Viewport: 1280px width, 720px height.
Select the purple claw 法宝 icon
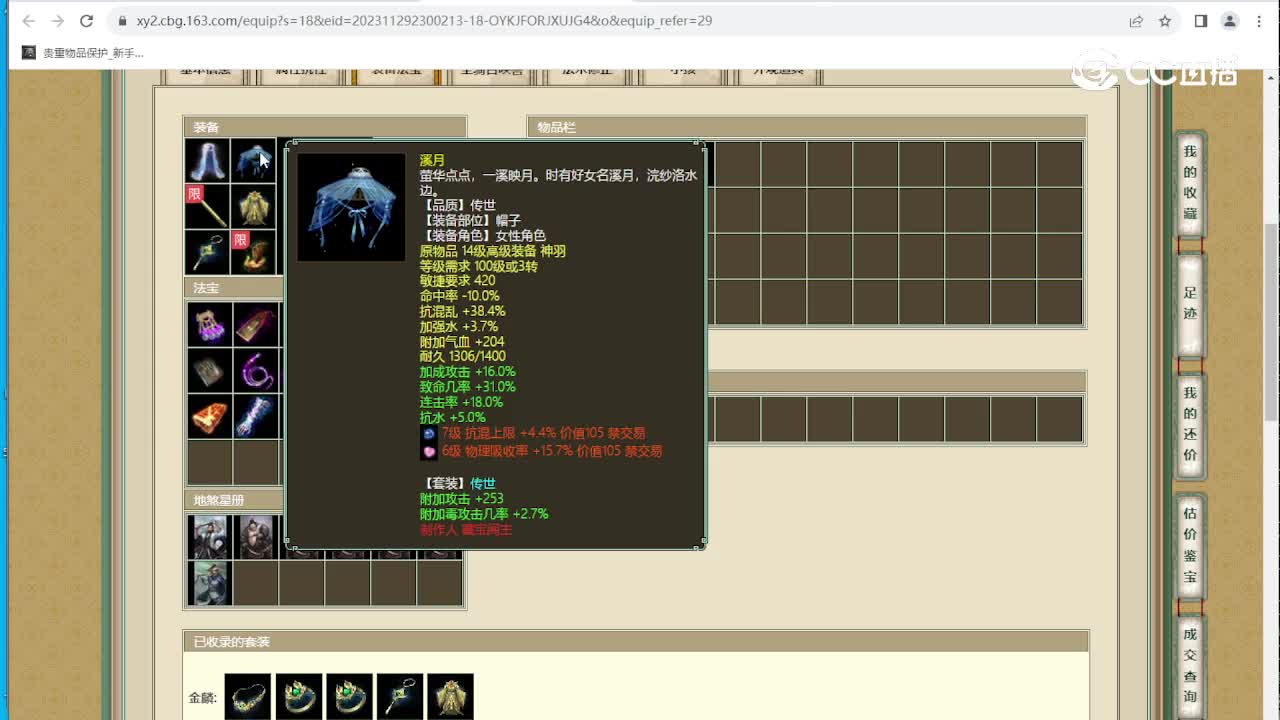coord(210,324)
